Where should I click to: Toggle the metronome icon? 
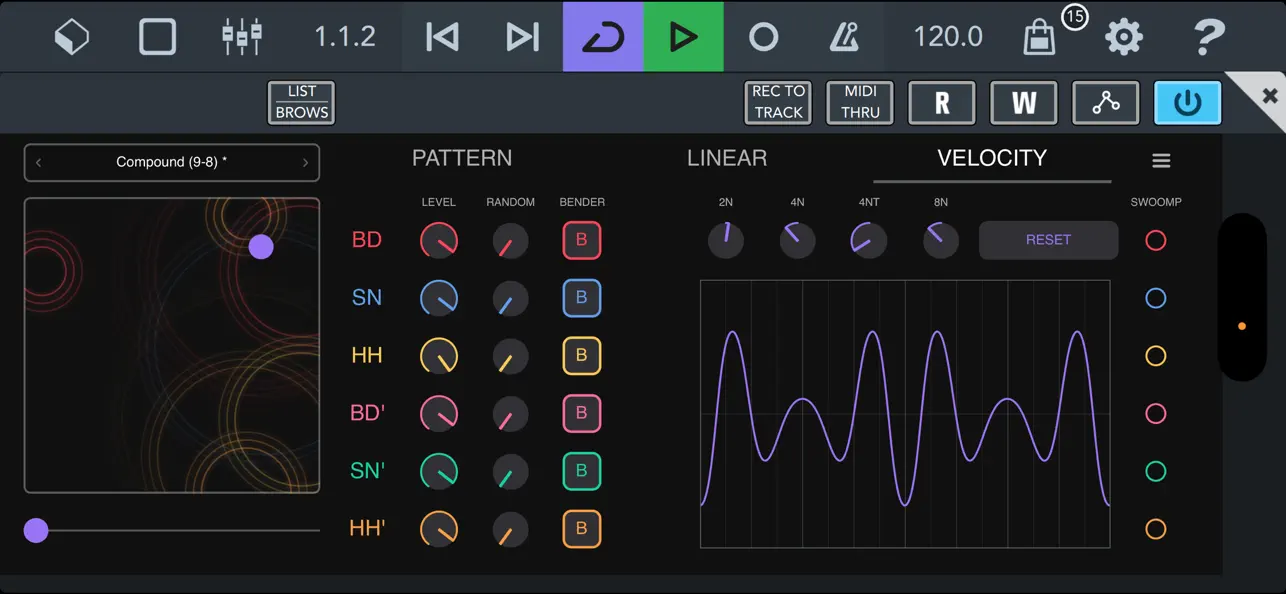[845, 37]
